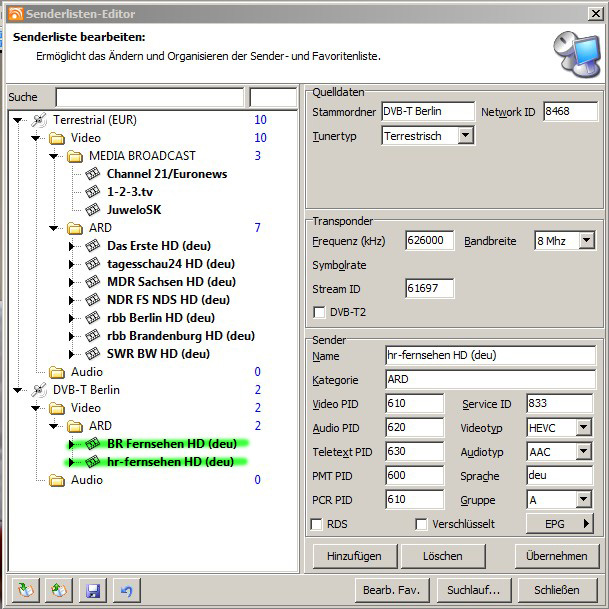Collapse the Terrestrial (EUR) tree node
Viewport: 609px width, 609px height.
click(17, 120)
